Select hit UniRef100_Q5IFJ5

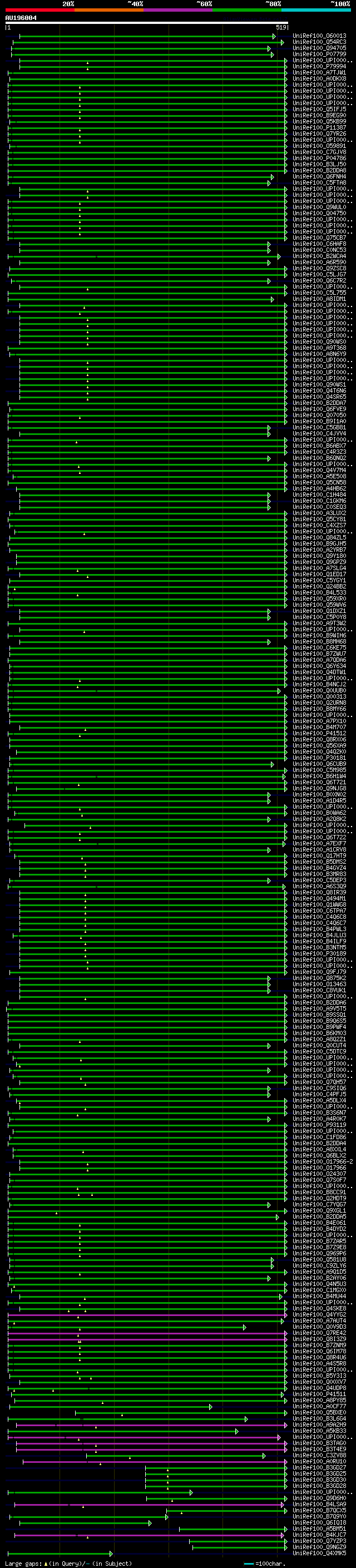coord(319,110)
